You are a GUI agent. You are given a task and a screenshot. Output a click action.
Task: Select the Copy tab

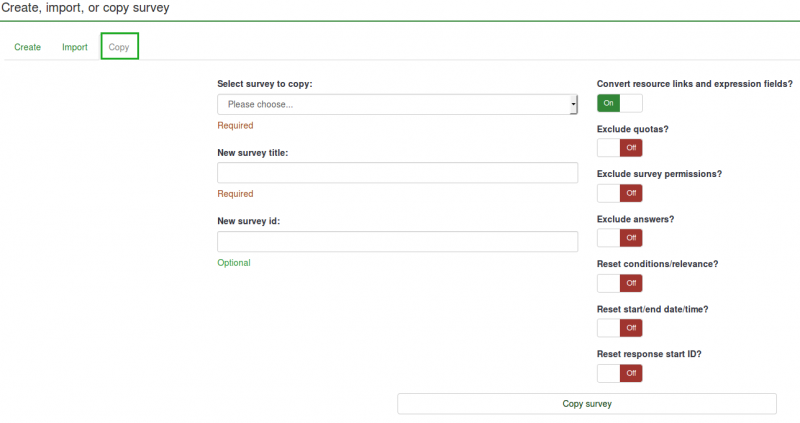coord(119,47)
